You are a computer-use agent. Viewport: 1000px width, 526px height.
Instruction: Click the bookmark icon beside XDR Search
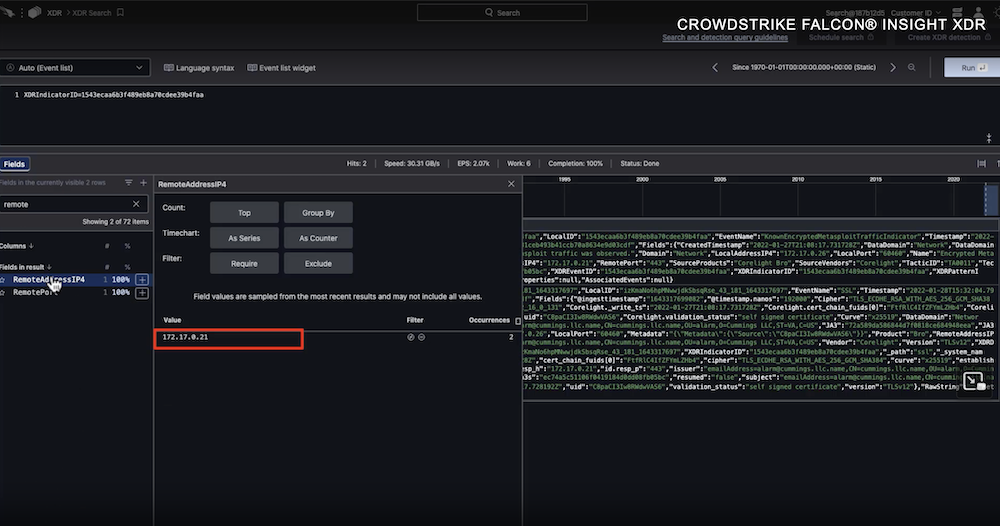point(121,13)
